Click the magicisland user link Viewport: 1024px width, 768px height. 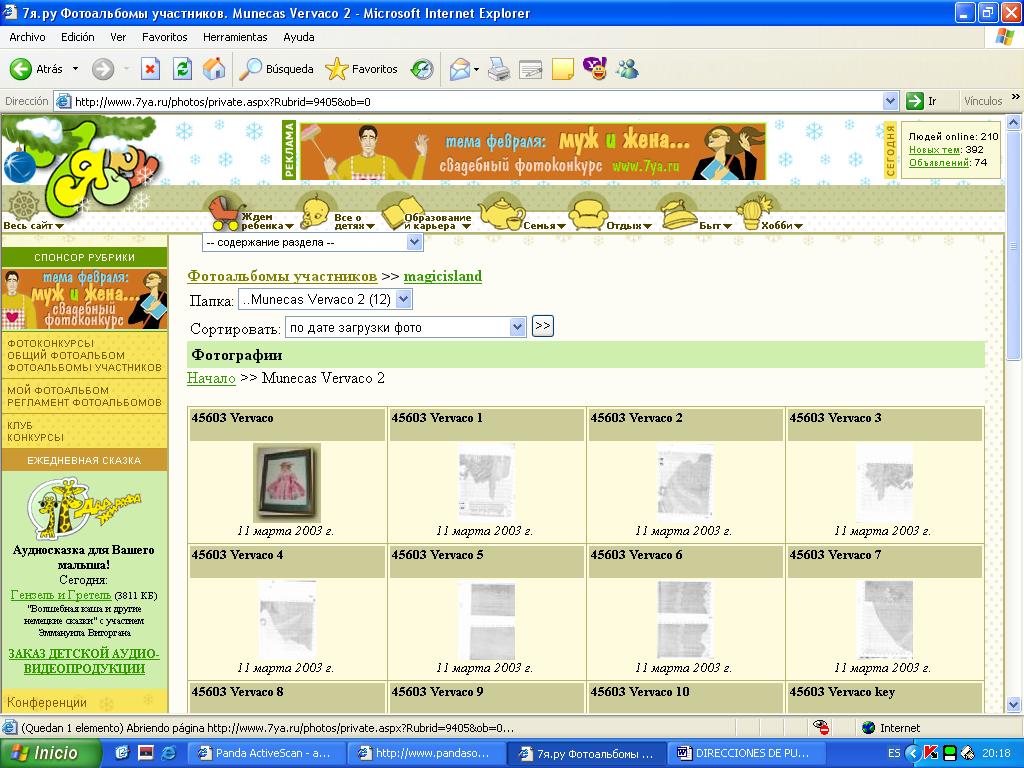pos(443,276)
